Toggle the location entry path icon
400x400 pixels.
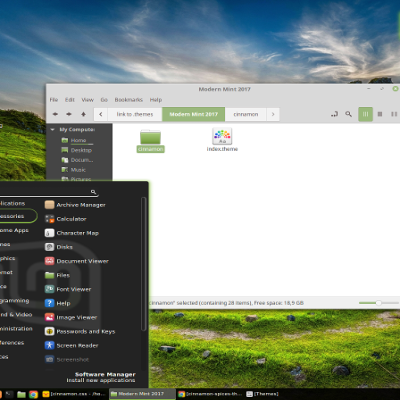click(334, 114)
